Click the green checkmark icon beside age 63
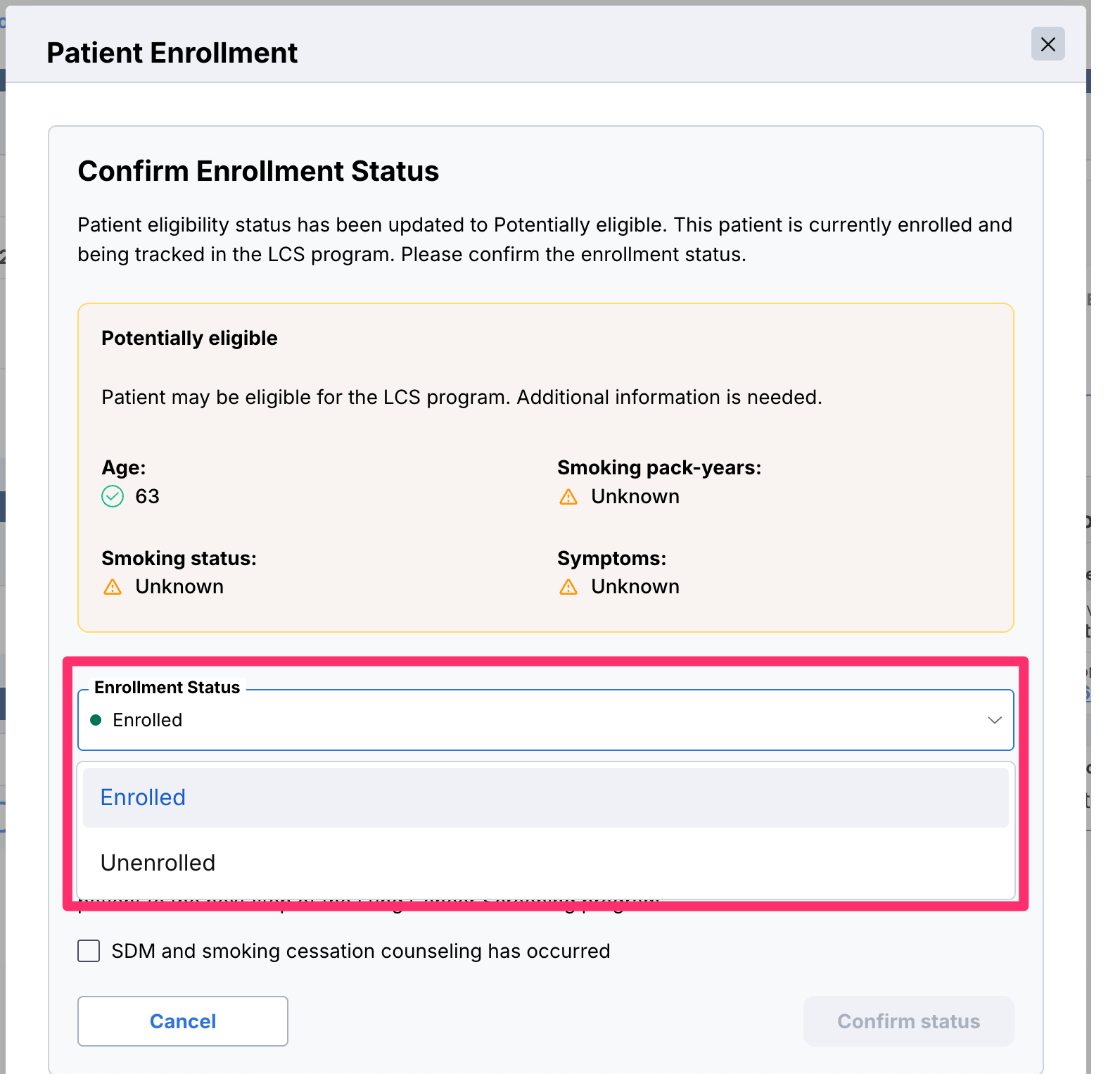This screenshot has height=1074, width=1120. 113,497
